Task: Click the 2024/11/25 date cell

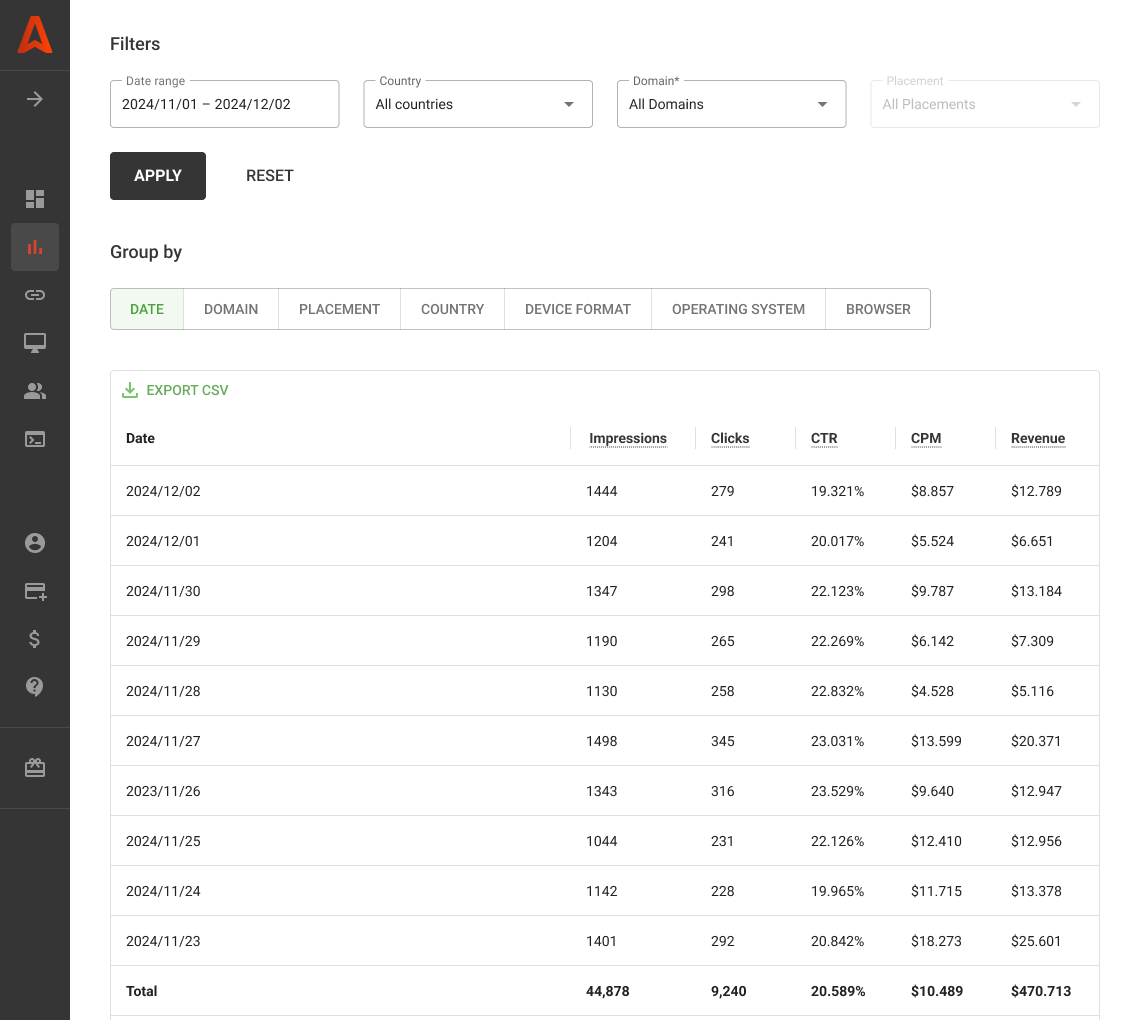Action: [163, 841]
